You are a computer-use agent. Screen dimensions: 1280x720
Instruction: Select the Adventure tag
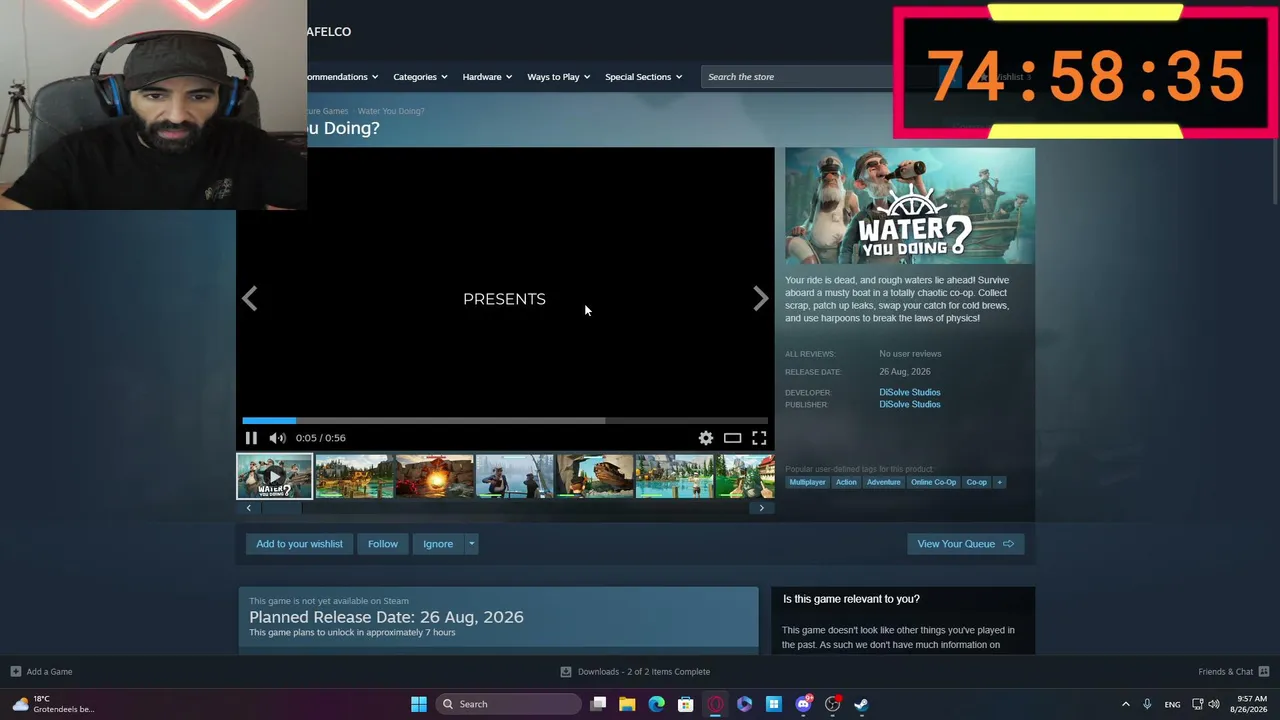883,482
